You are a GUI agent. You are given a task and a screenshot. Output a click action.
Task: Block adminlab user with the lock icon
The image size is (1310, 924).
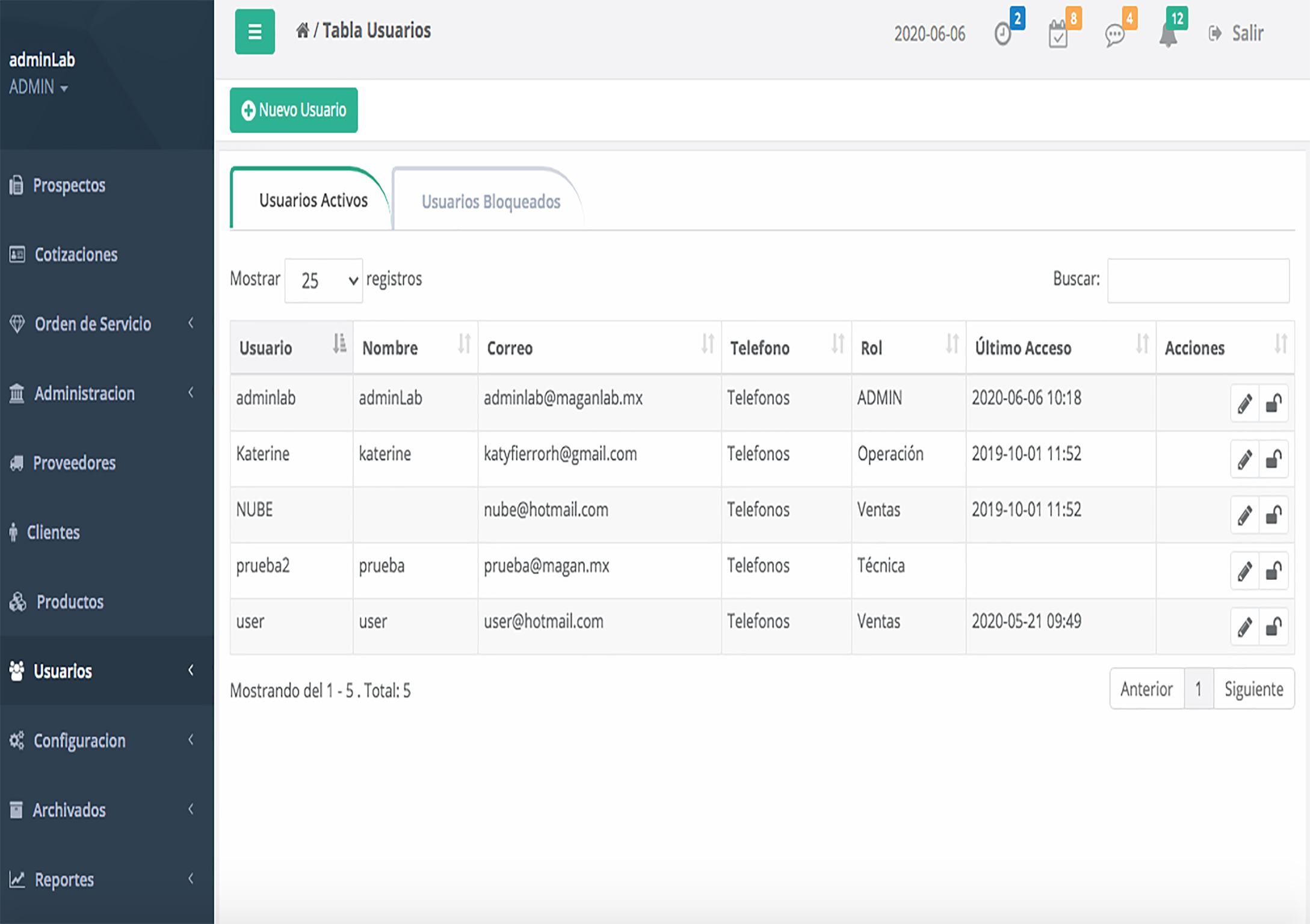tap(1273, 403)
